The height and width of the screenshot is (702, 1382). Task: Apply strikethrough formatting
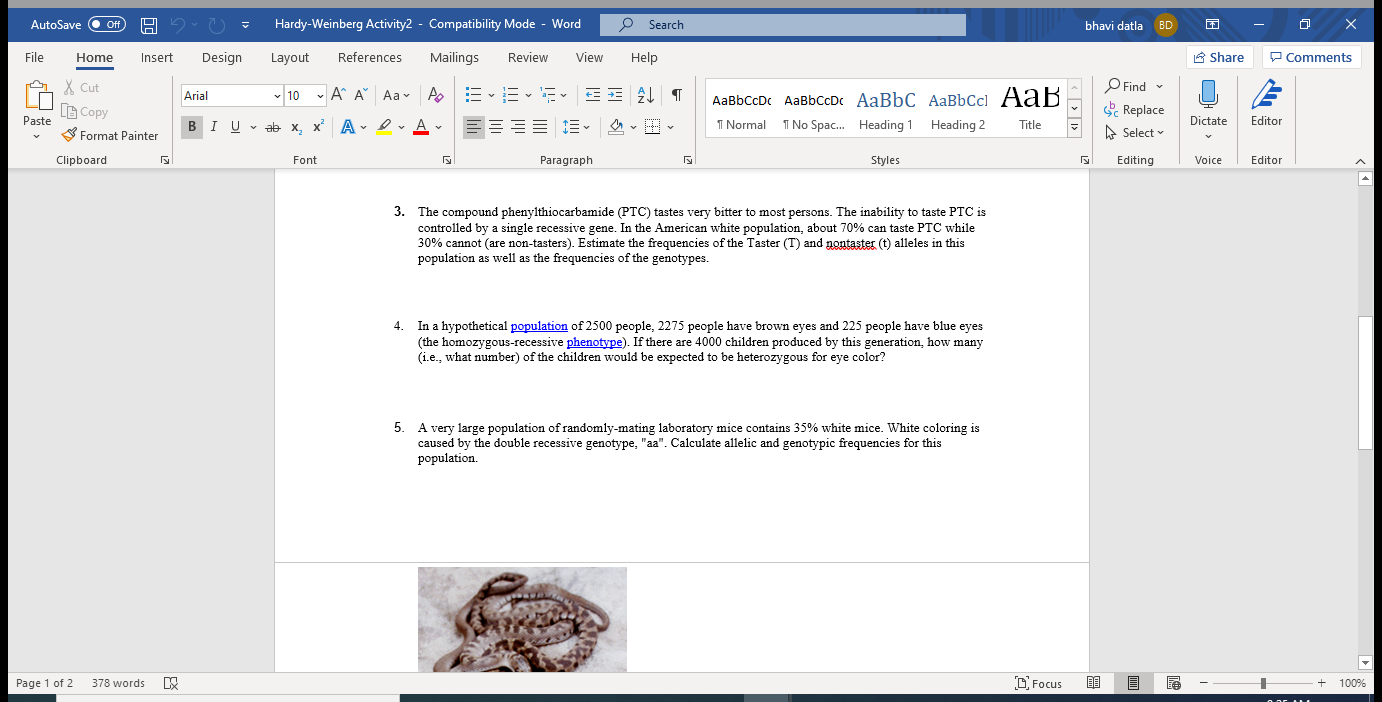click(272, 127)
